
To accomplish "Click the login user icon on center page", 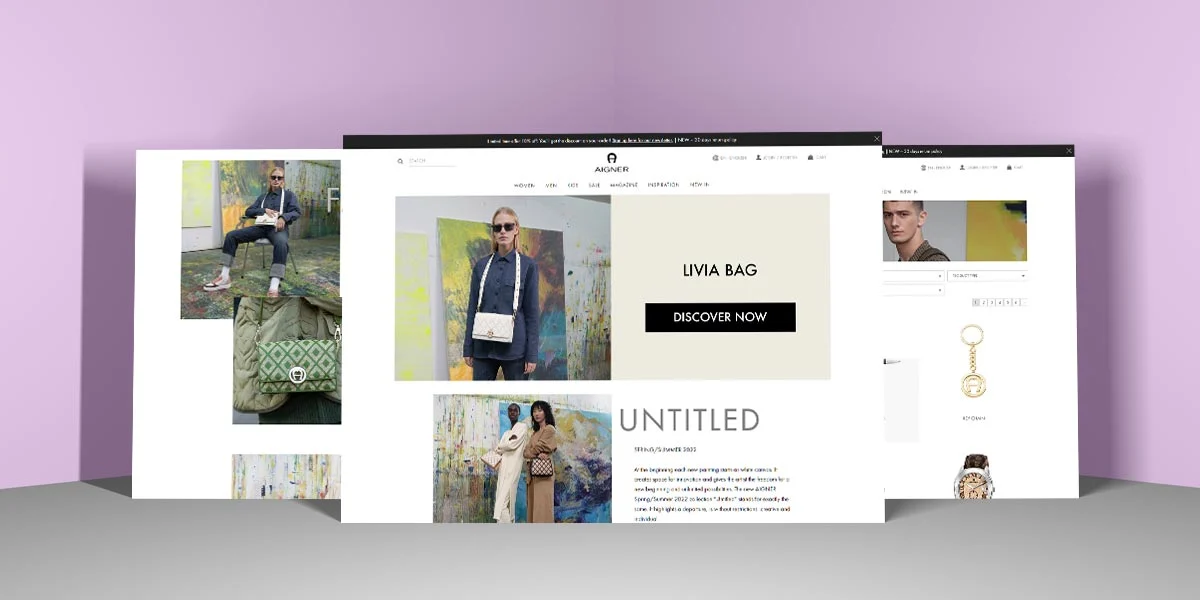I will (759, 158).
